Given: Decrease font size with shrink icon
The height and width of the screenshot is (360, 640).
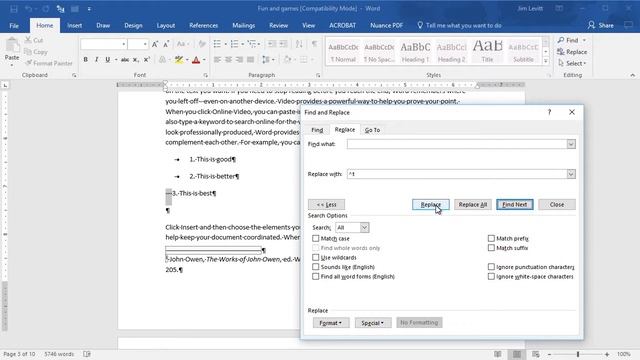Looking at the screenshot, I should point(166,44).
